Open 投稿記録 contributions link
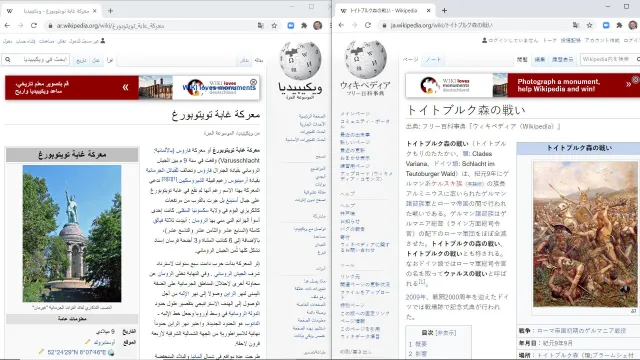This screenshot has height=360, width=640. (x=570, y=40)
